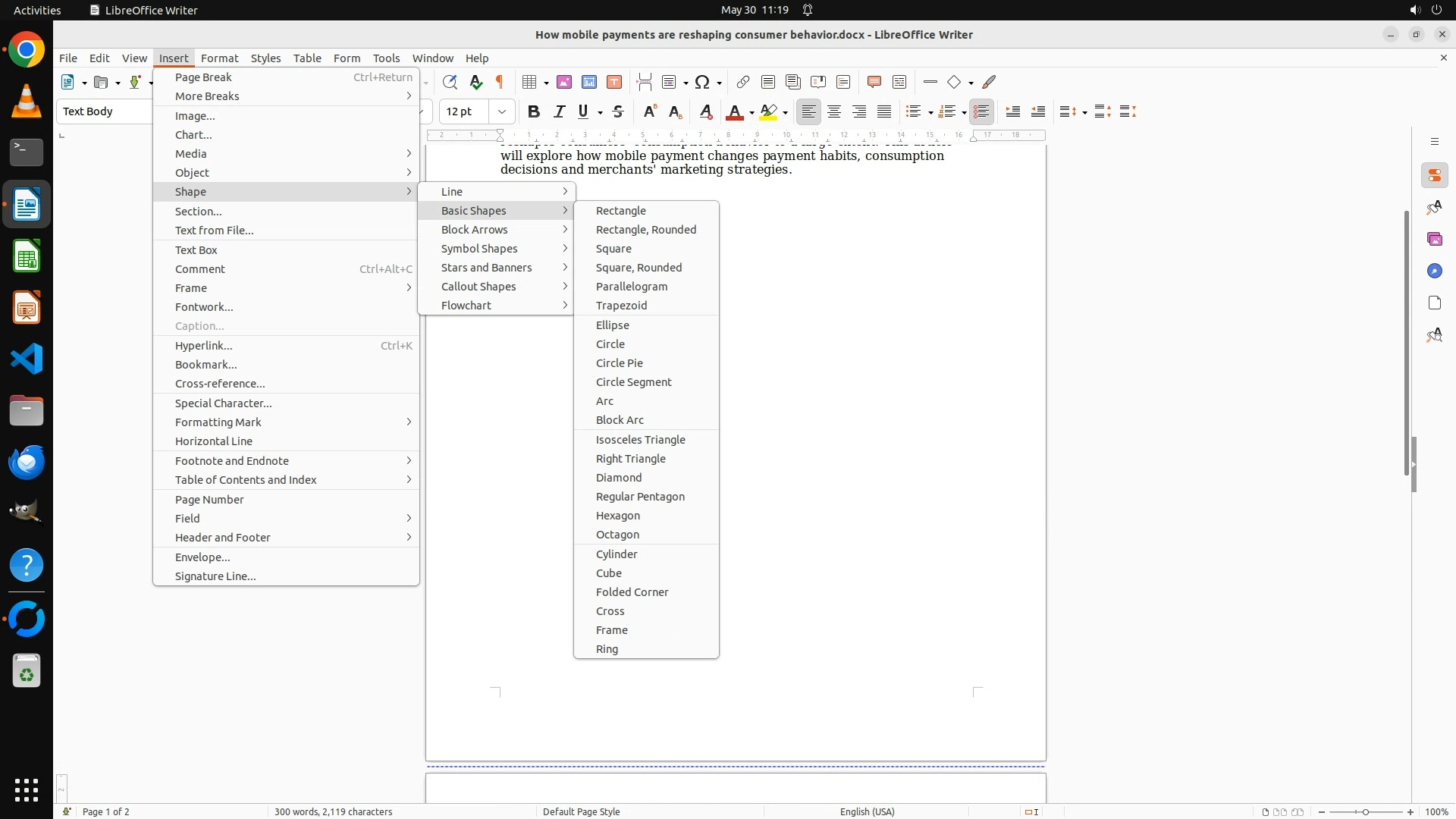The width and height of the screenshot is (1456, 819).
Task: Toggle Italic formatting button
Action: (559, 111)
